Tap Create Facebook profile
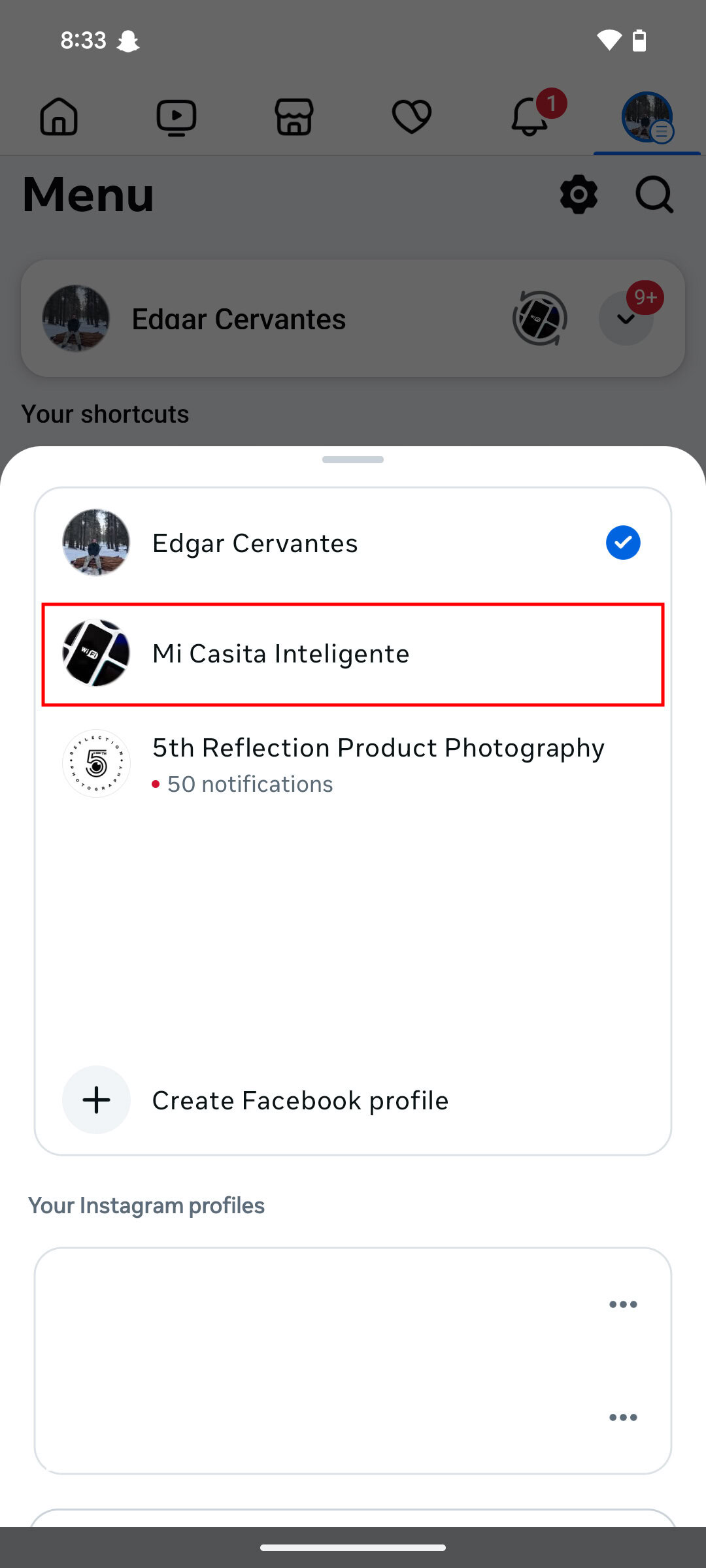This screenshot has width=706, height=1568. [x=300, y=1100]
